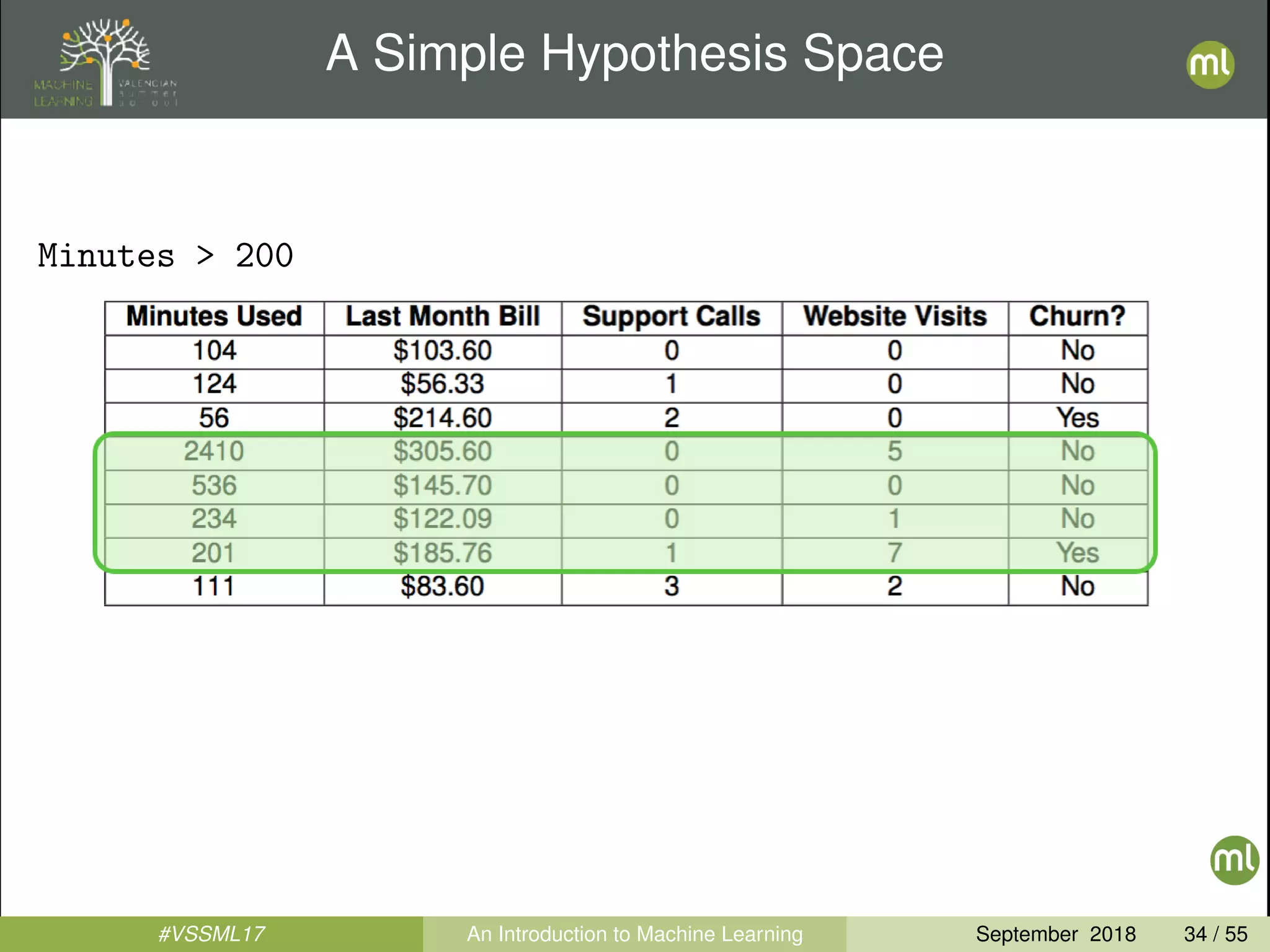Select the $185.76 bill cell

pos(443,553)
